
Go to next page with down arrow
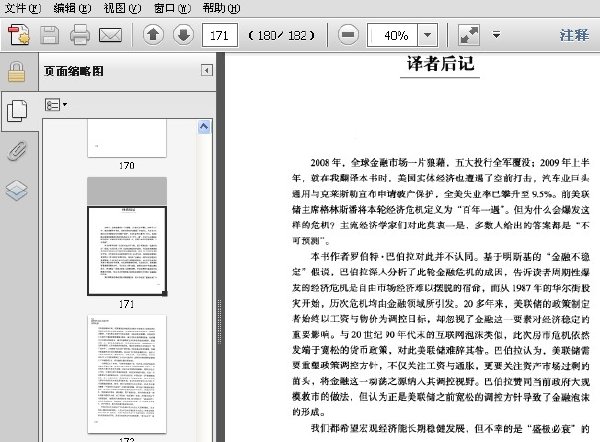pos(183,35)
